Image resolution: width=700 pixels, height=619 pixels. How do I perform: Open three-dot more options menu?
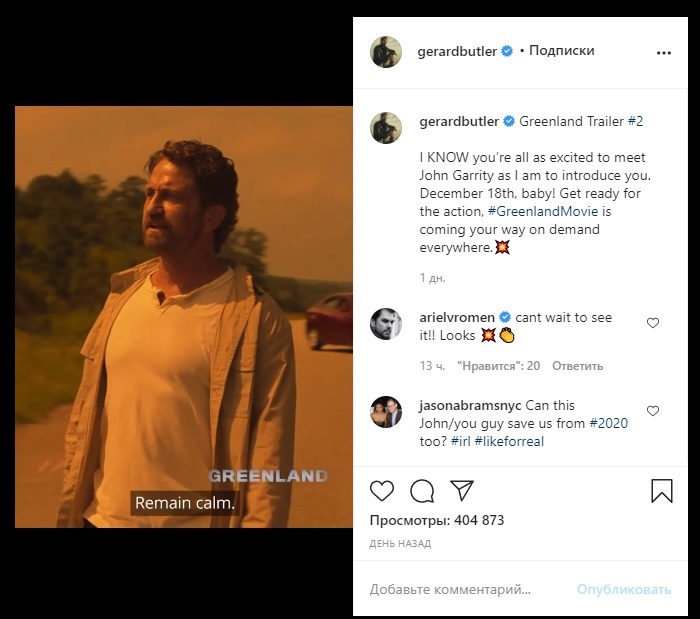point(664,52)
